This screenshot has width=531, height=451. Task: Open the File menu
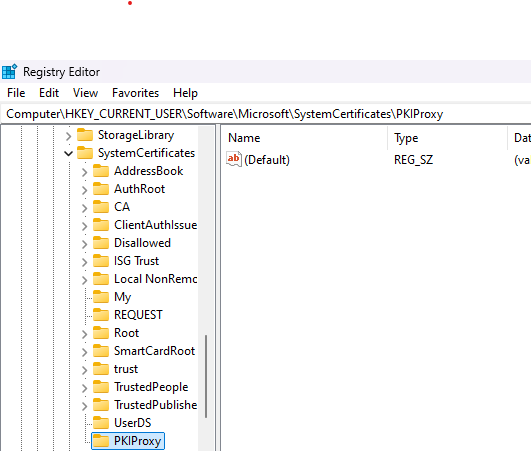[x=16, y=93]
